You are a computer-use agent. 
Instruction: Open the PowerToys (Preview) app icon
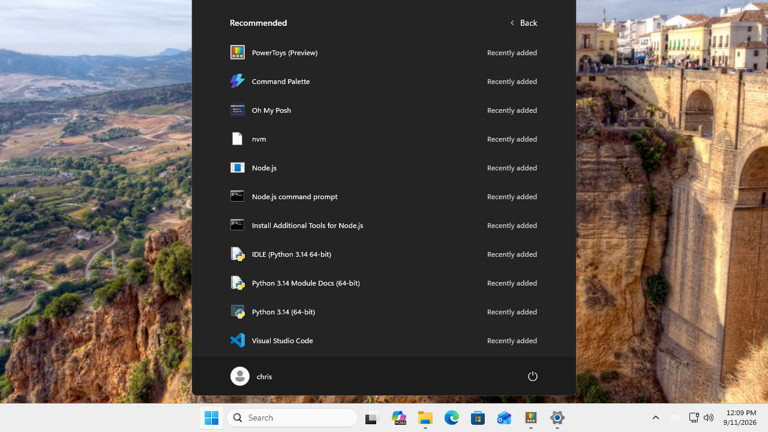(238, 52)
